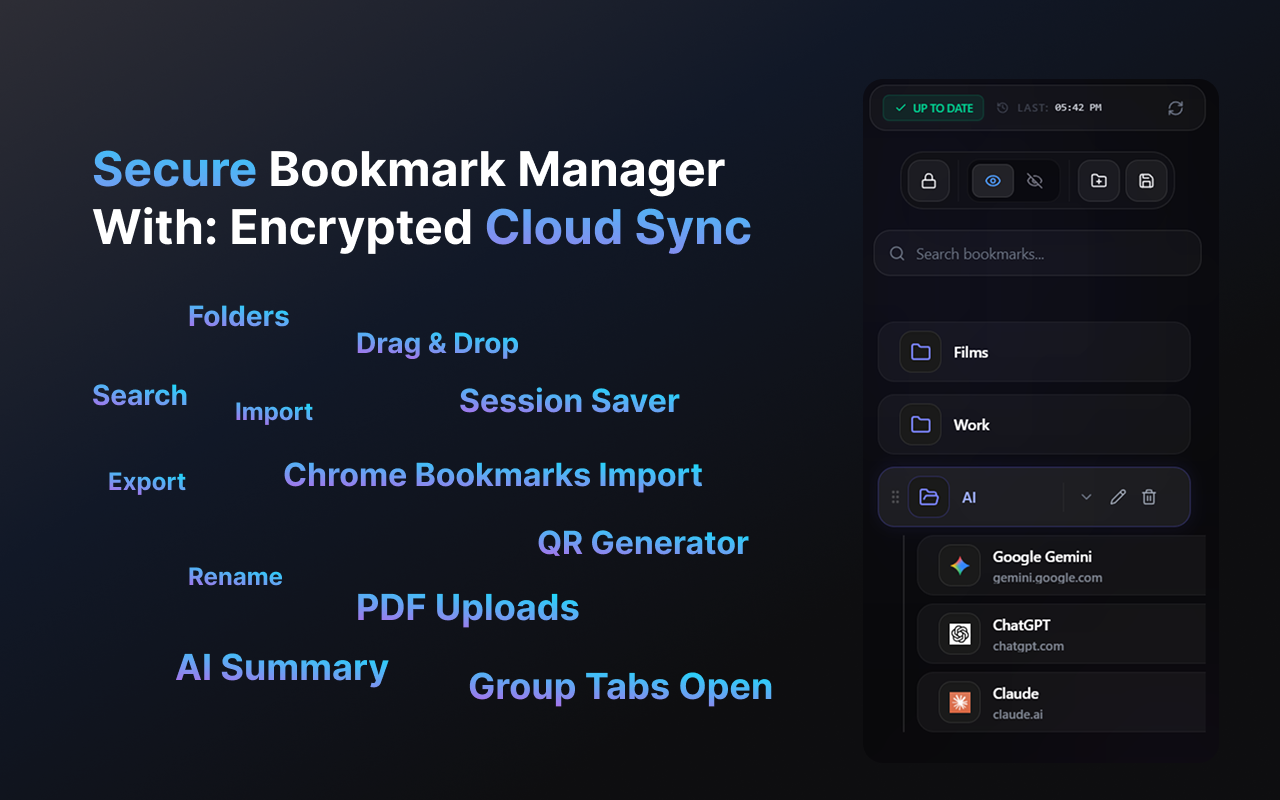Delete the AI folder using trash icon
1280x800 pixels.
click(x=1149, y=497)
